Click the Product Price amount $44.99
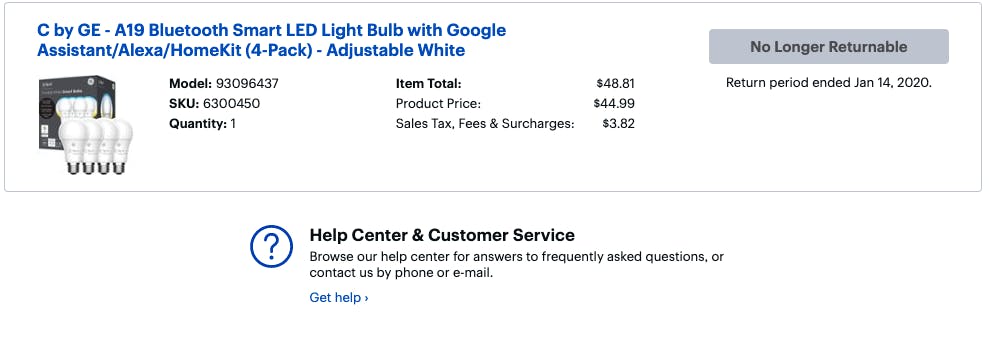 tap(614, 104)
